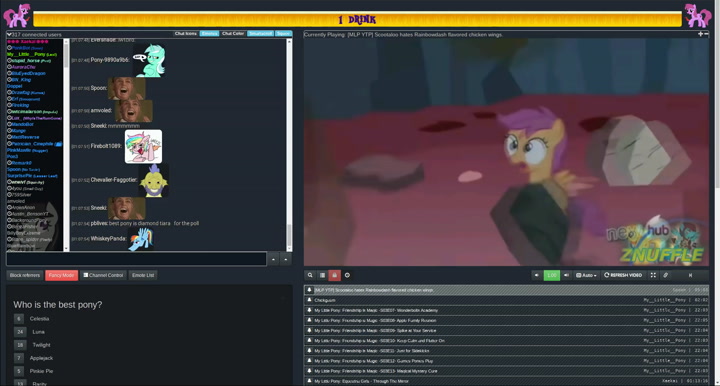The height and width of the screenshot is (386, 720).
Task: Click the playlist list view icon
Action: (x=322, y=275)
